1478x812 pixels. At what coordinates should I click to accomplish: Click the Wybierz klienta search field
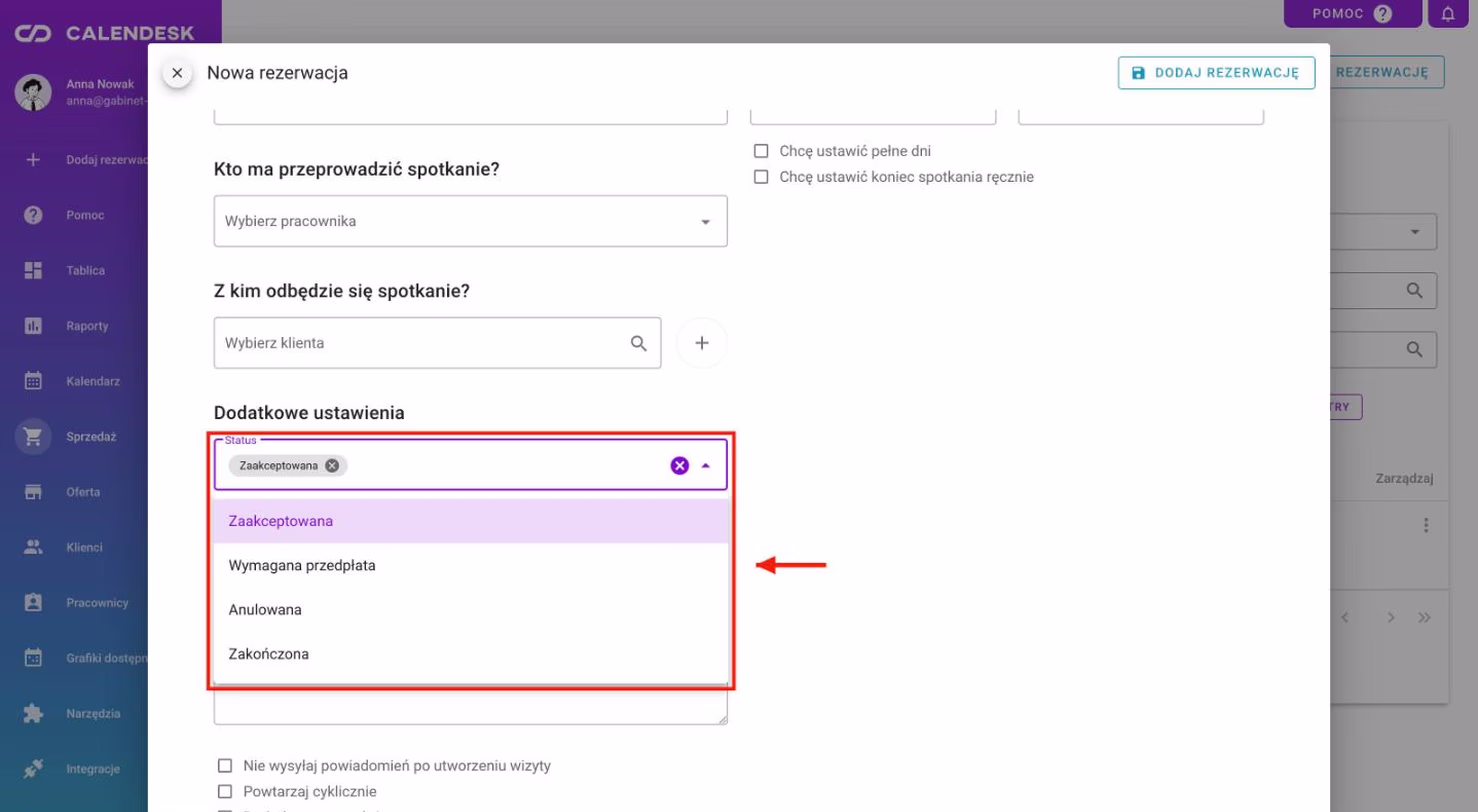(x=437, y=343)
